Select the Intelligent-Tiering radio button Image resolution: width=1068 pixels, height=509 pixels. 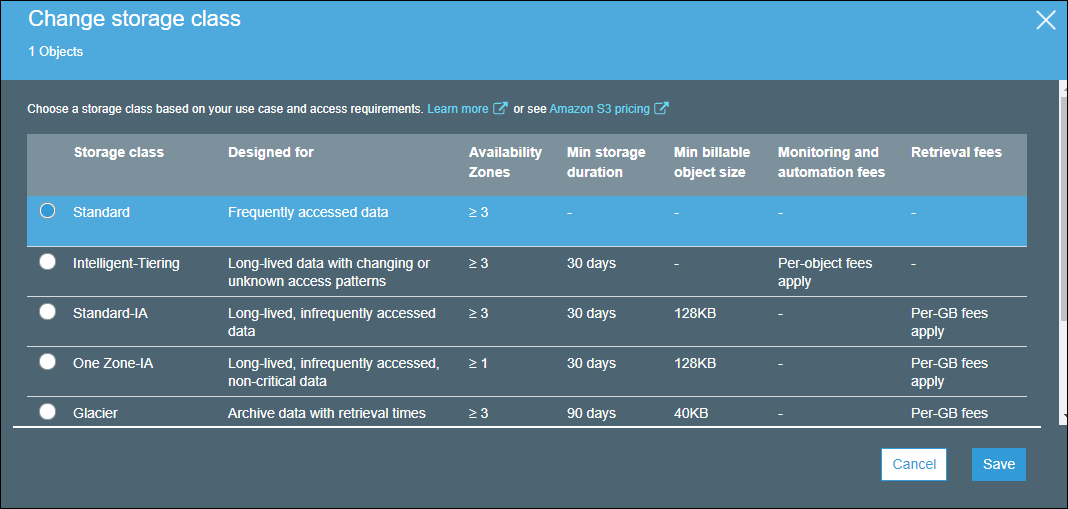pos(48,262)
